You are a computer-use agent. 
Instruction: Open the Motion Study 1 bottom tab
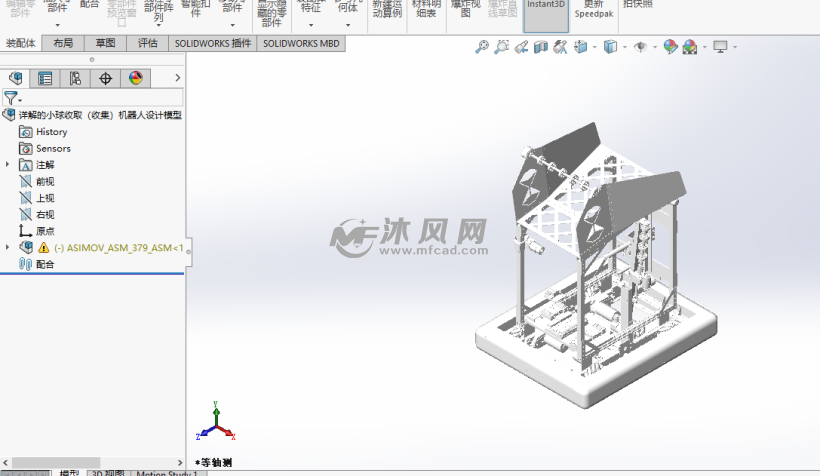pos(167,473)
